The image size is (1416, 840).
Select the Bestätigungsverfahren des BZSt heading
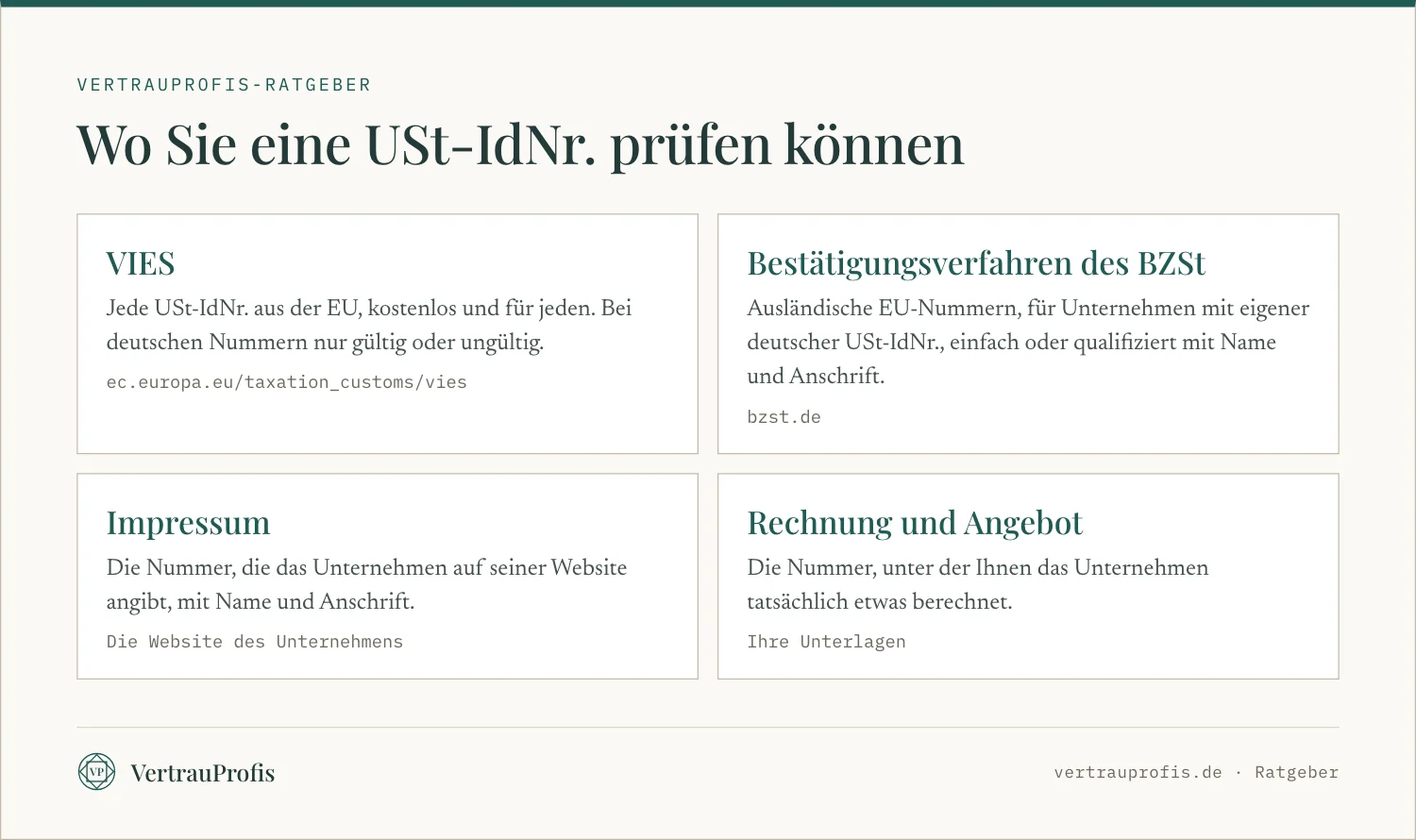coord(976,263)
